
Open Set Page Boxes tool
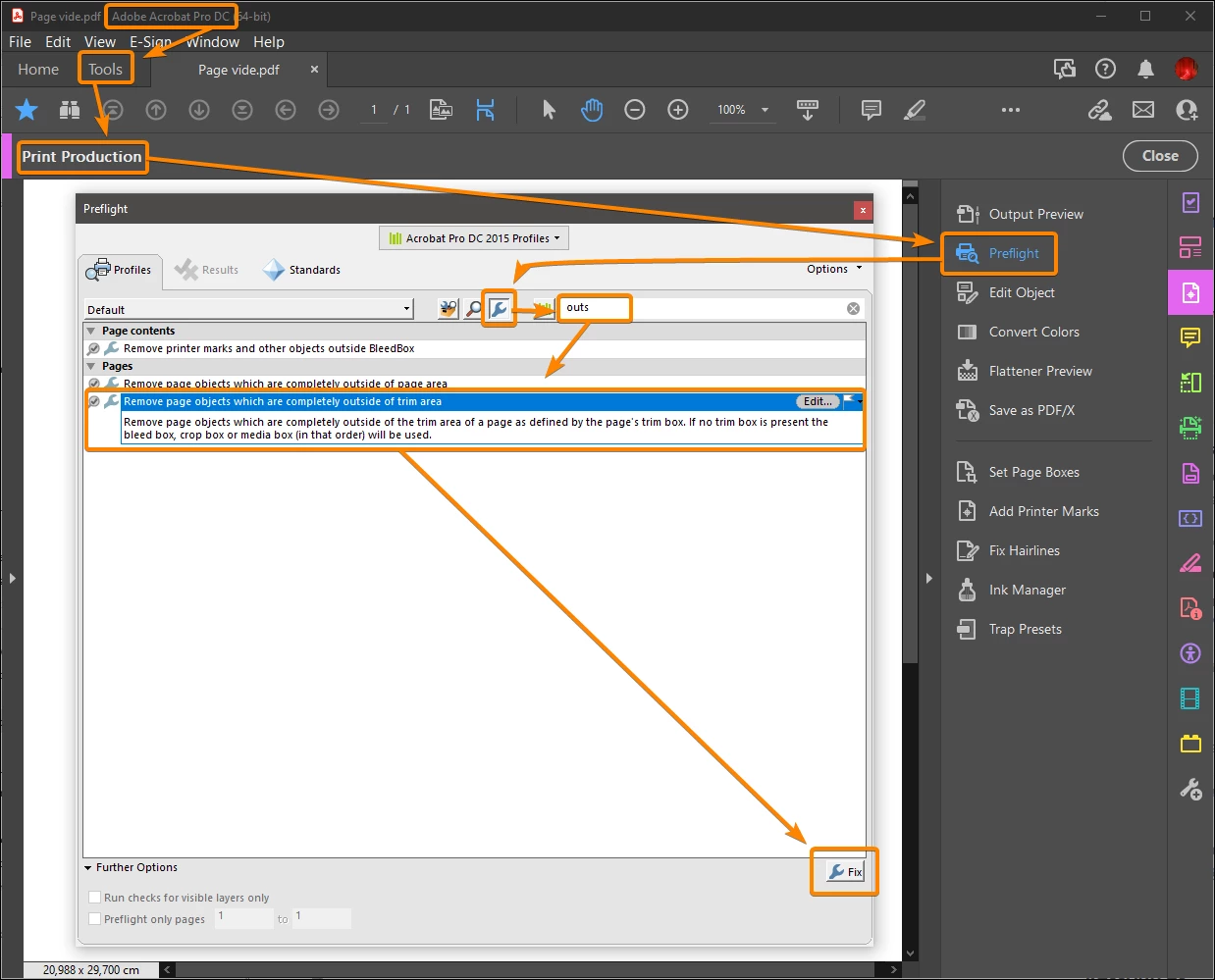tap(1019, 472)
